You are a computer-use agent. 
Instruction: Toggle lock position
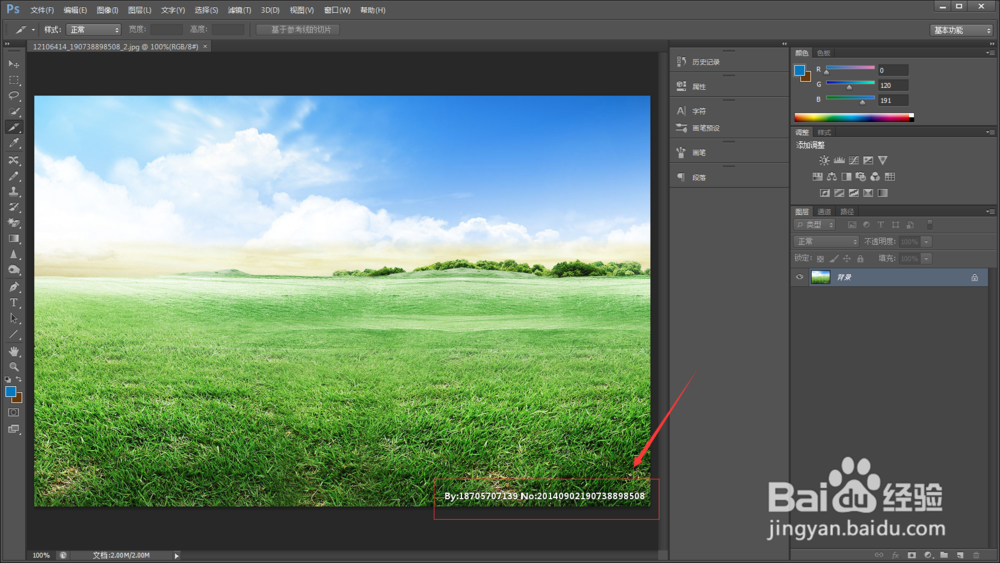pyautogui.click(x=847, y=259)
